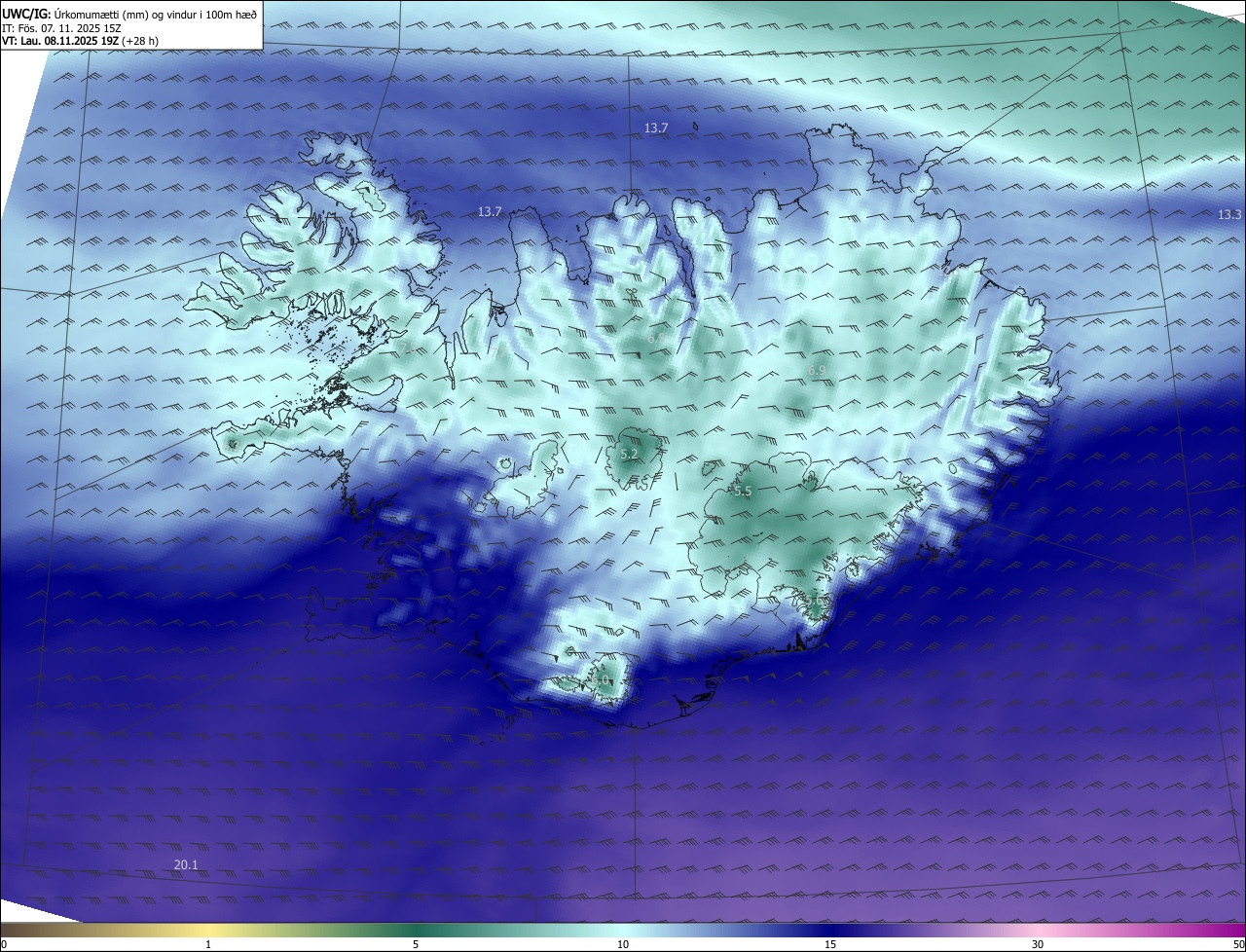1246x952 pixels.
Task: Click the 13.7 label beside the Westfjords
Action: point(490,211)
